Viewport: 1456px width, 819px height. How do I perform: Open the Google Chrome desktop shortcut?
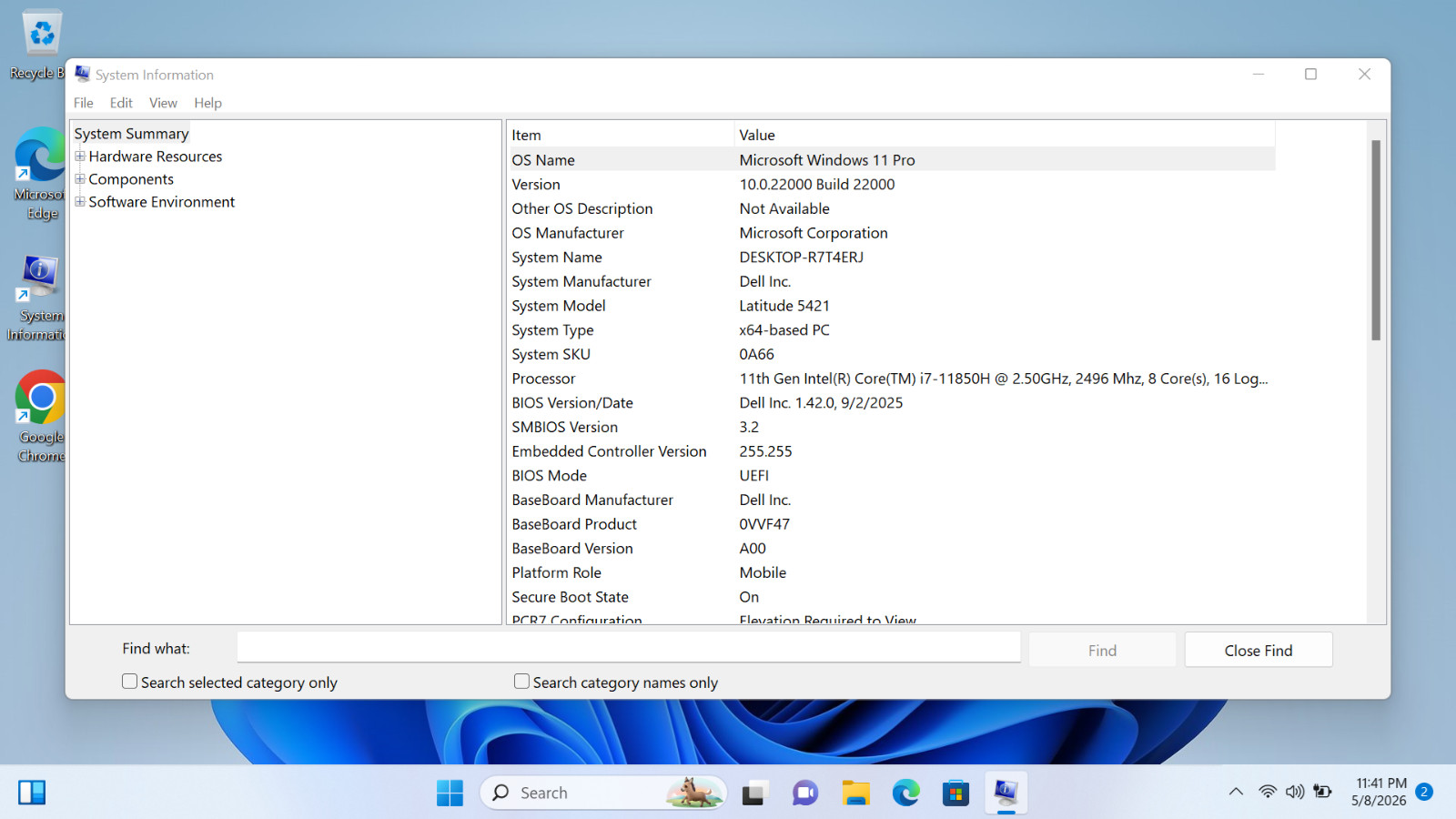point(41,416)
